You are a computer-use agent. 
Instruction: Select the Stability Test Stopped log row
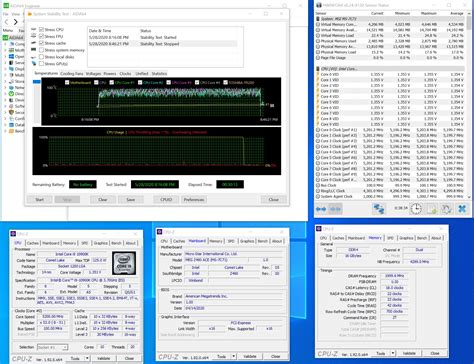coord(162,44)
